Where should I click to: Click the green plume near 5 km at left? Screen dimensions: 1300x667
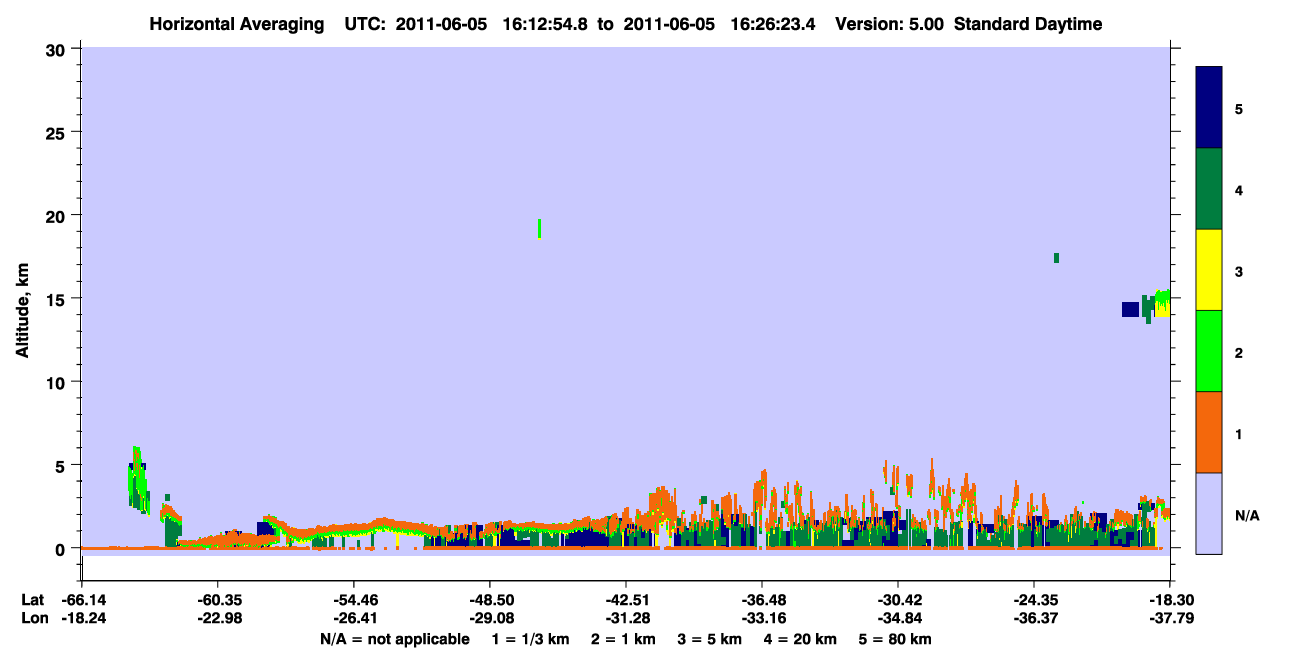pos(138,478)
